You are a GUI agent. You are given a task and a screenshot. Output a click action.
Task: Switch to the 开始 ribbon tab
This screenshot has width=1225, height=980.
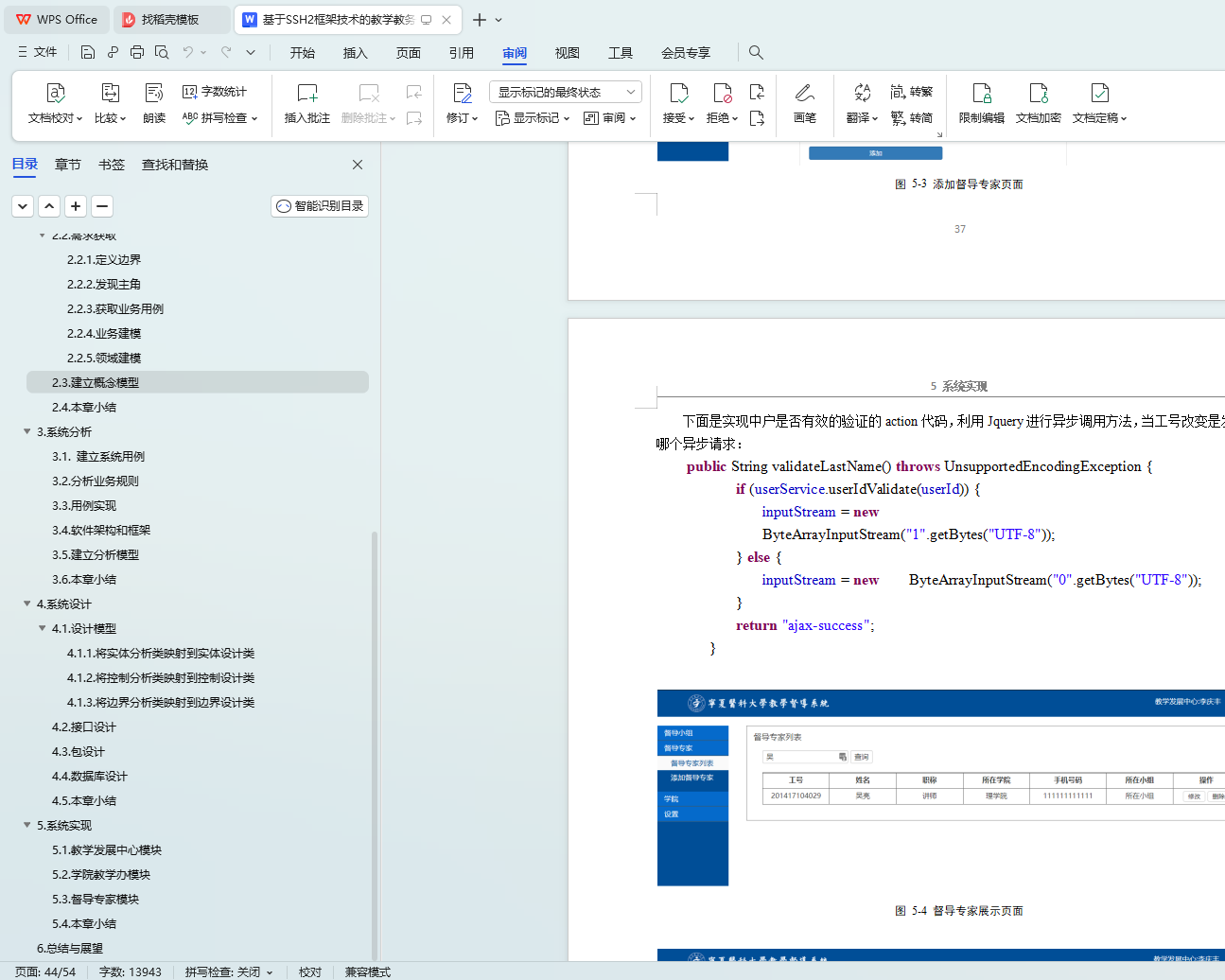click(303, 53)
